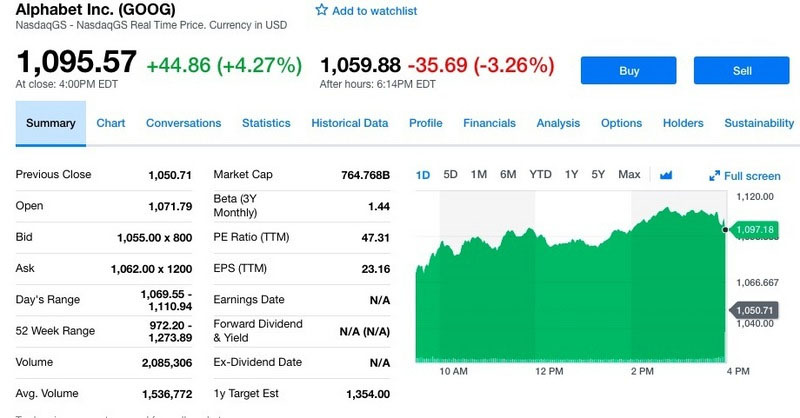Select the 1D chart range

(x=422, y=175)
